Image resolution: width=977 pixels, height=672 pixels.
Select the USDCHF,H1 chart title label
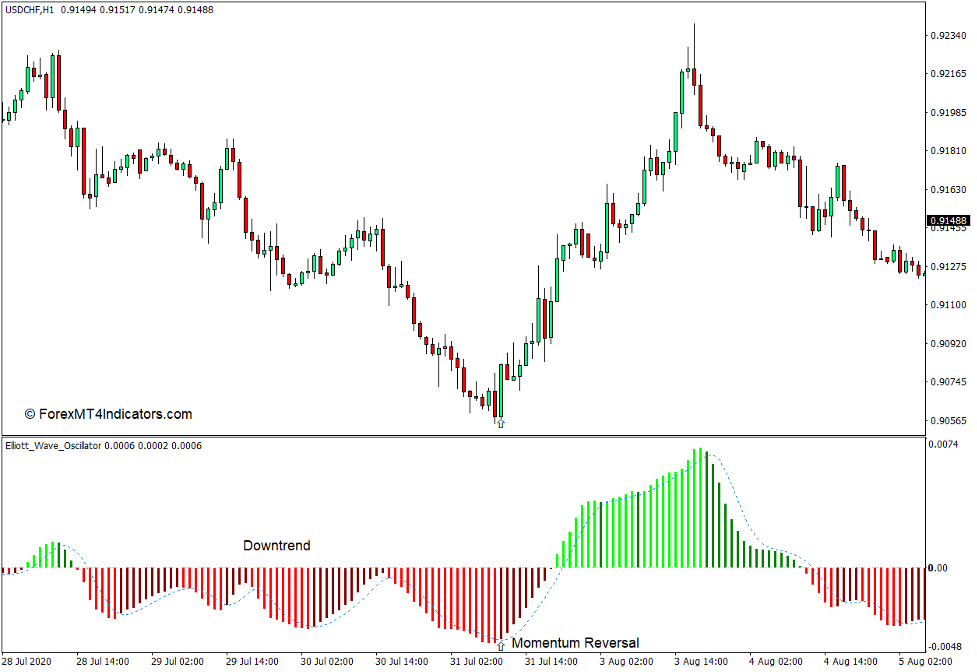click(x=30, y=8)
